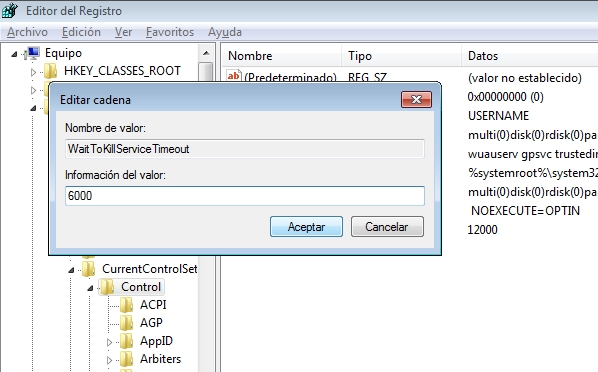Click the Equipo computer icon

pos(32,53)
